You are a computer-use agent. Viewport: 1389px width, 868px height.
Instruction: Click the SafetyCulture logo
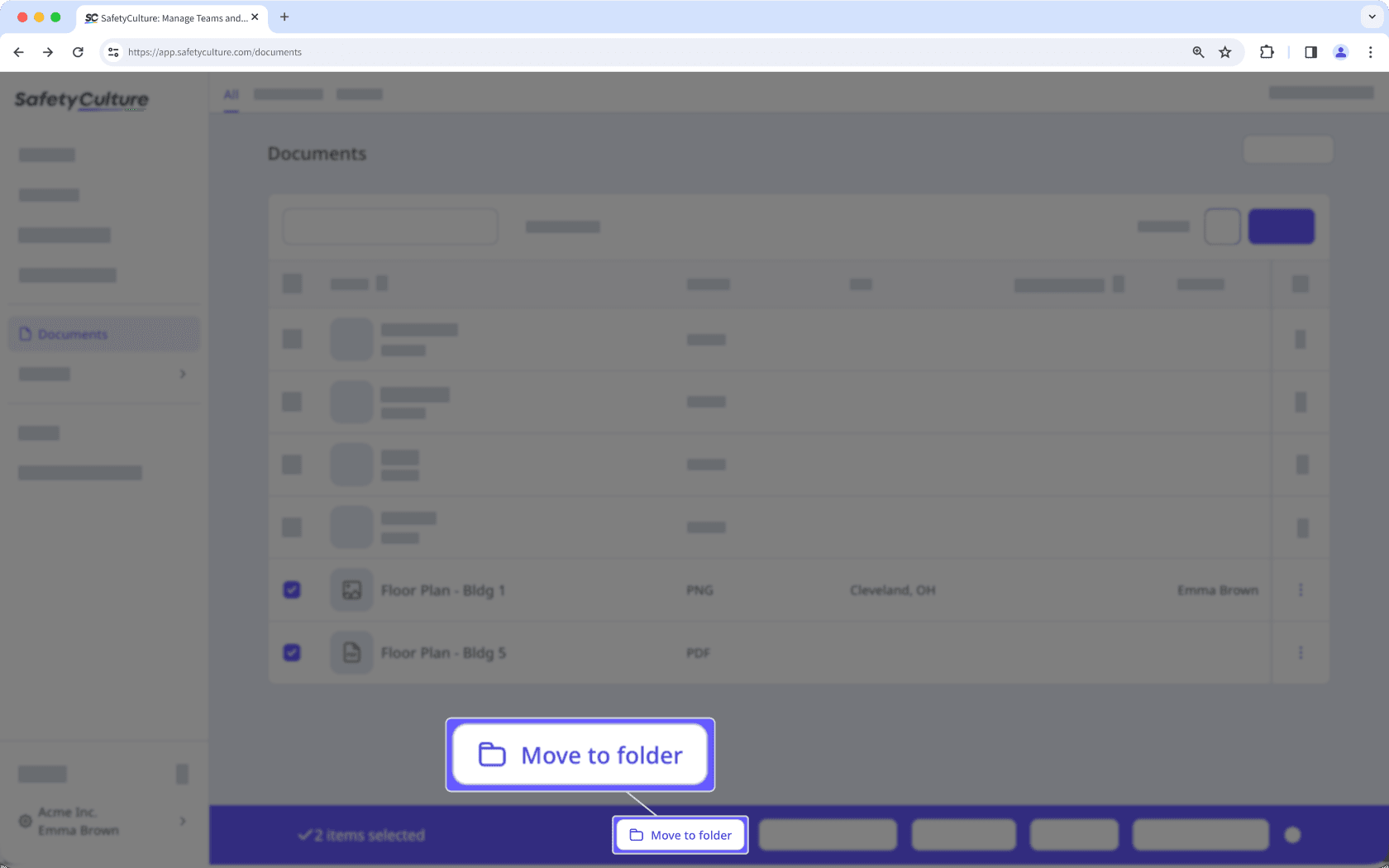click(81, 100)
